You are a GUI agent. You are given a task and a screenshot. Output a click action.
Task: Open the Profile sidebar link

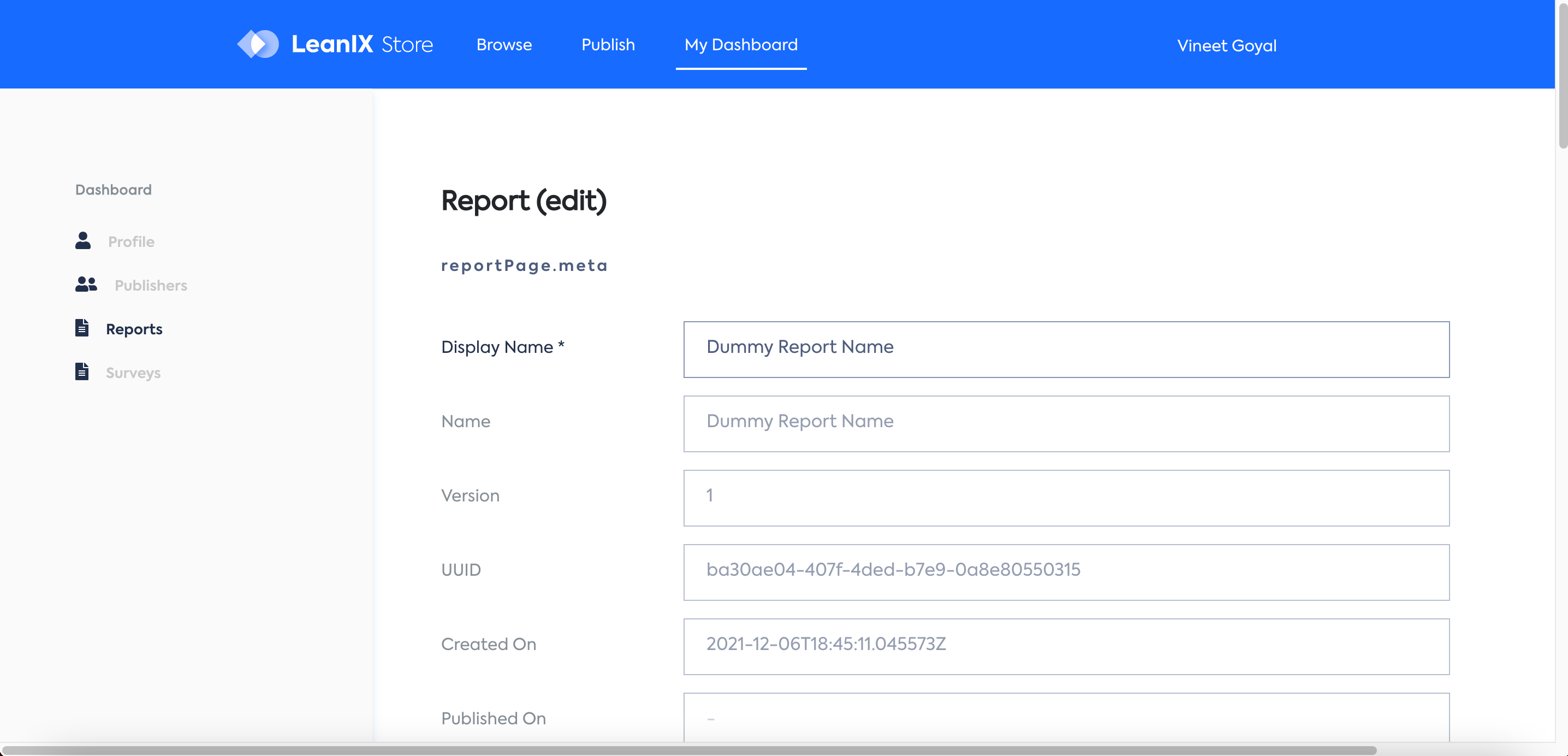[131, 242]
